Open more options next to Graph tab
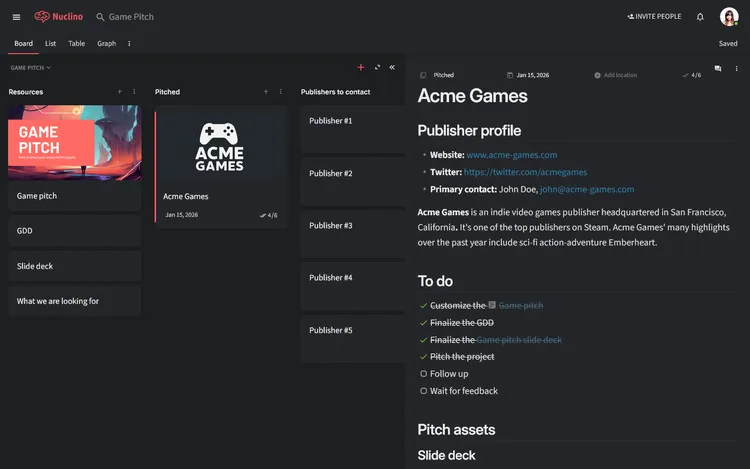The width and height of the screenshot is (750, 469). [x=129, y=44]
